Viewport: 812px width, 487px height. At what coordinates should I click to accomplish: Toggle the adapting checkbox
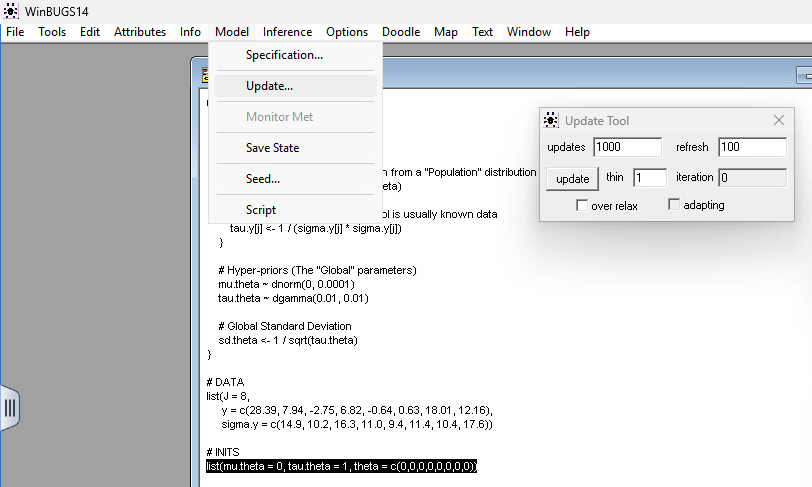pyautogui.click(x=674, y=205)
